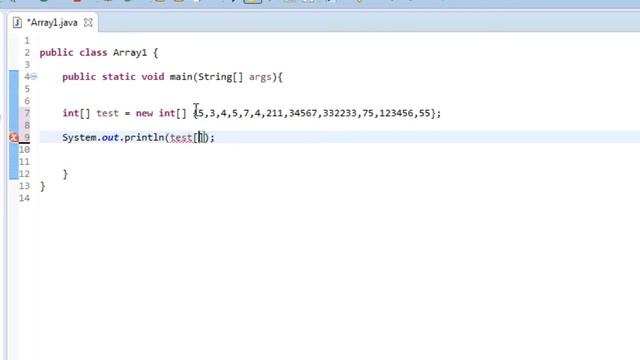This screenshot has width=640, height=360.
Task: Collapse the main method fold toggle at line 4
Action: pos(34,76)
